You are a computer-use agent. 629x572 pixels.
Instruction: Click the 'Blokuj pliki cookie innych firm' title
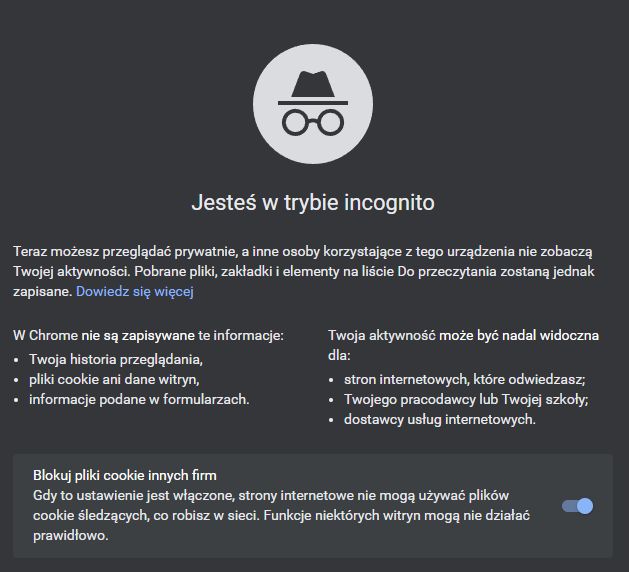click(x=125, y=475)
